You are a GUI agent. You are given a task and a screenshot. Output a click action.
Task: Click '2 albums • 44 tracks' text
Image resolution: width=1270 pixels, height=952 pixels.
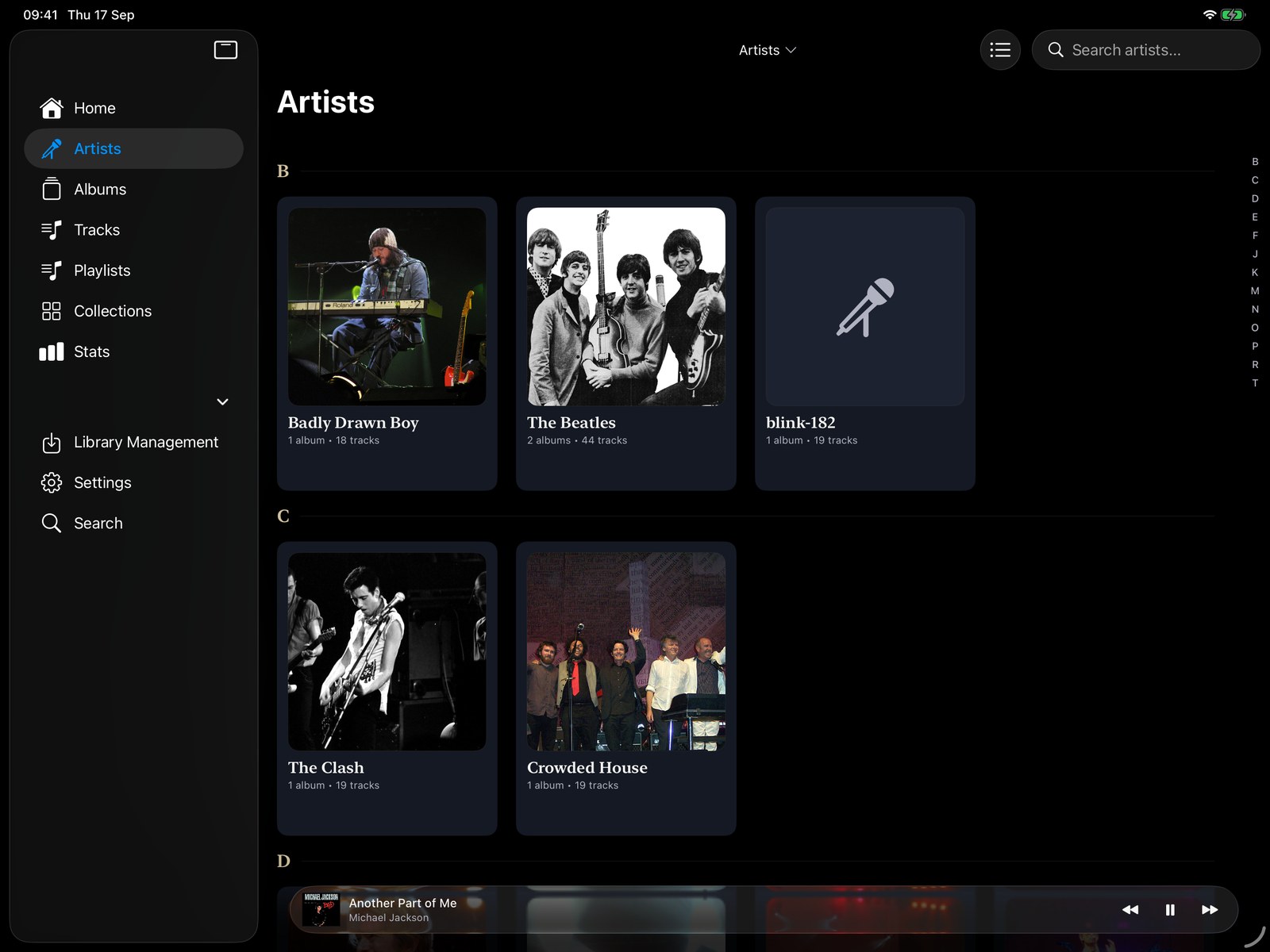(x=577, y=440)
